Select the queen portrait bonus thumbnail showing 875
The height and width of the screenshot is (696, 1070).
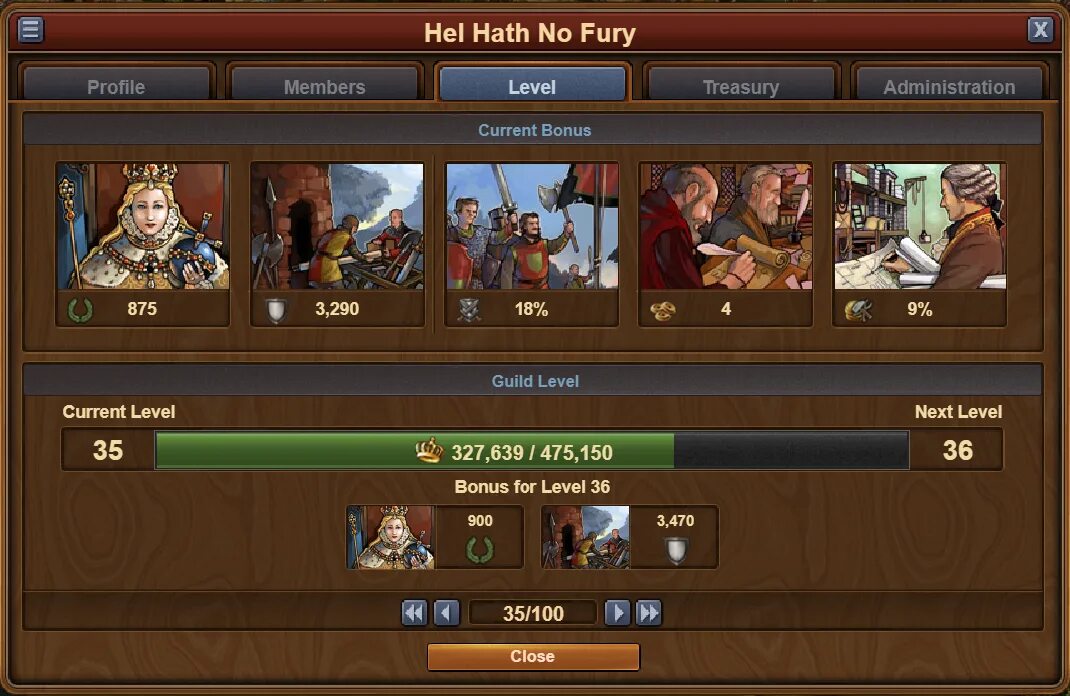(x=143, y=226)
